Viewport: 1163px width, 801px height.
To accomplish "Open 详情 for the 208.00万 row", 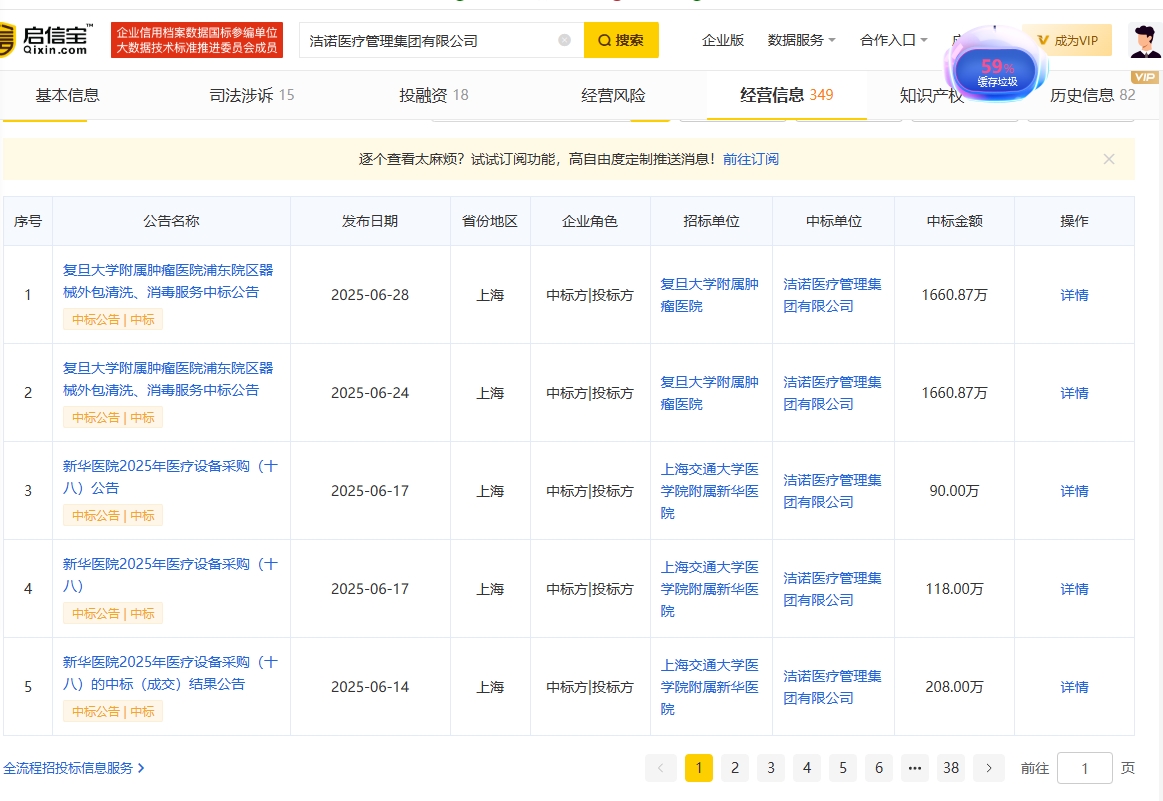I will tap(1074, 687).
